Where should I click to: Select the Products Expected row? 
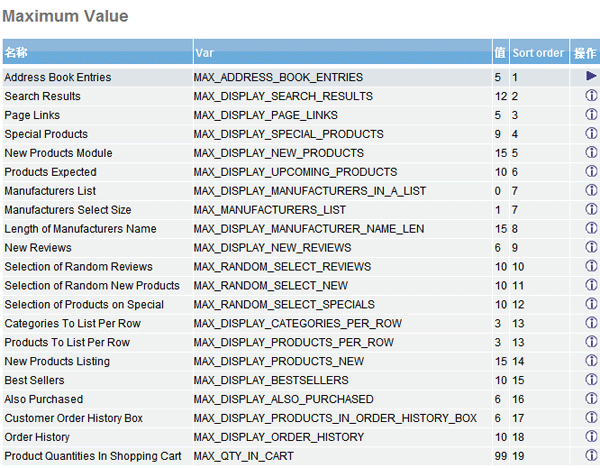click(x=50, y=172)
